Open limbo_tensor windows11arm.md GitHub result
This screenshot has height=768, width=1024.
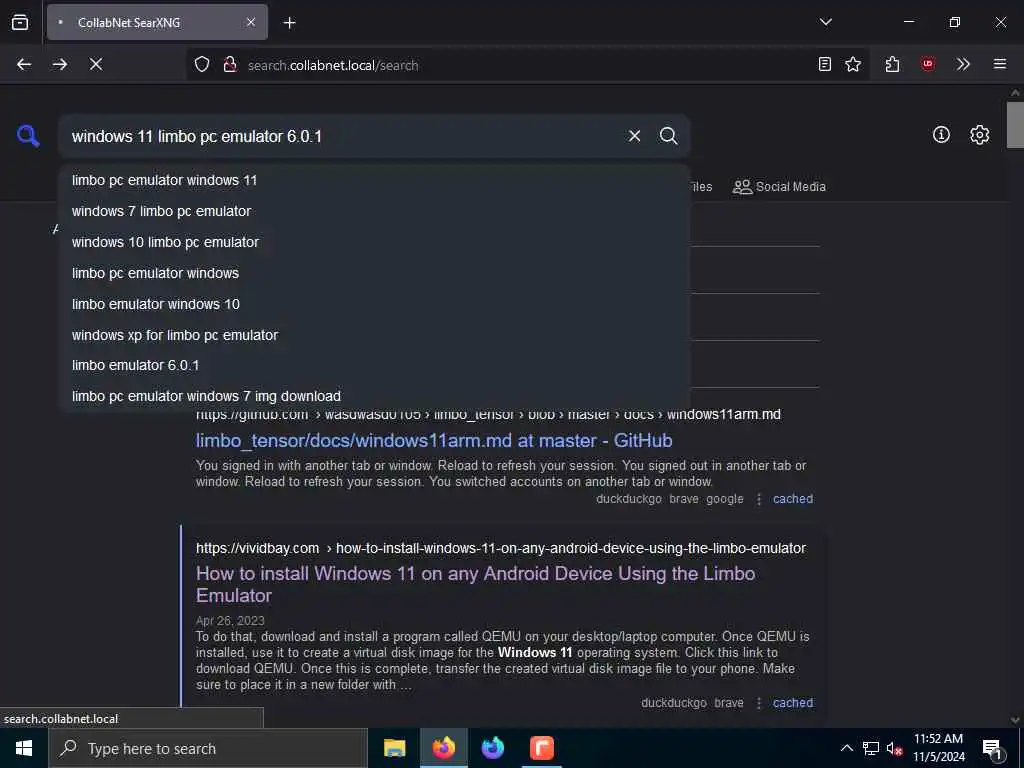coord(434,441)
